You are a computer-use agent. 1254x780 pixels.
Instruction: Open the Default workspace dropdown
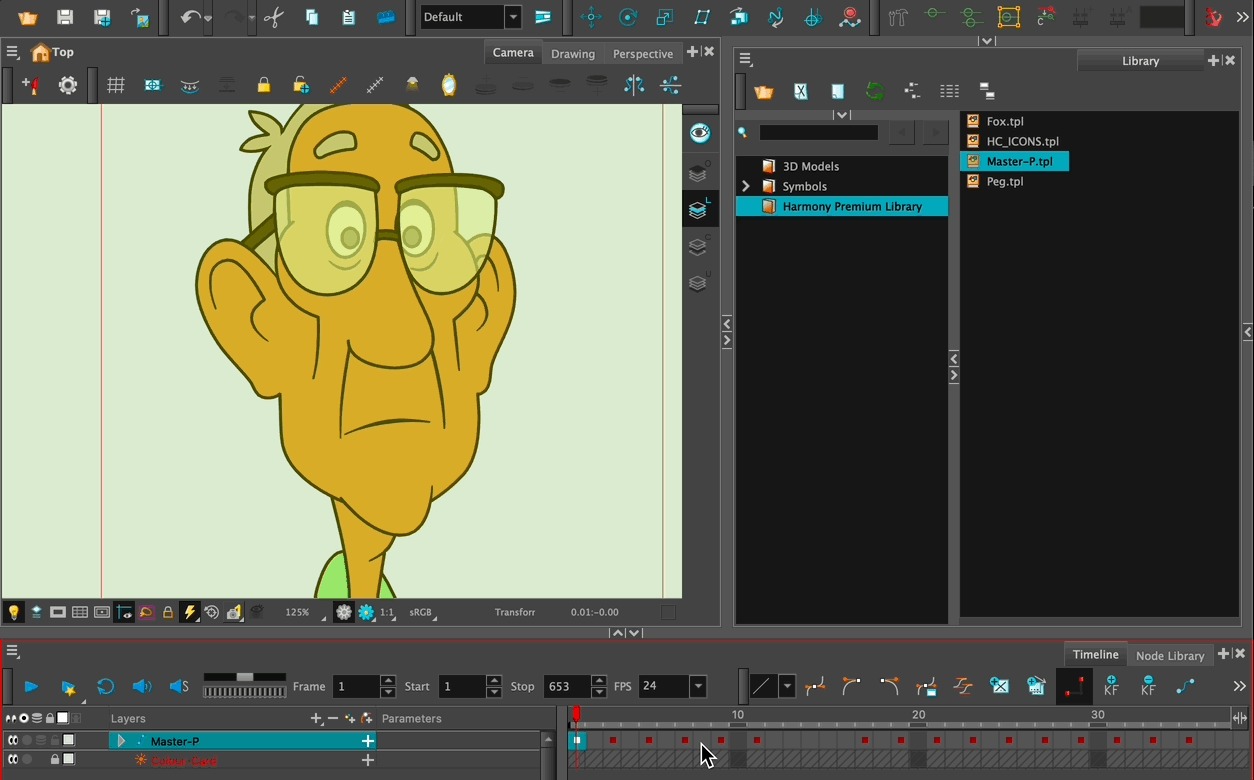(513, 17)
